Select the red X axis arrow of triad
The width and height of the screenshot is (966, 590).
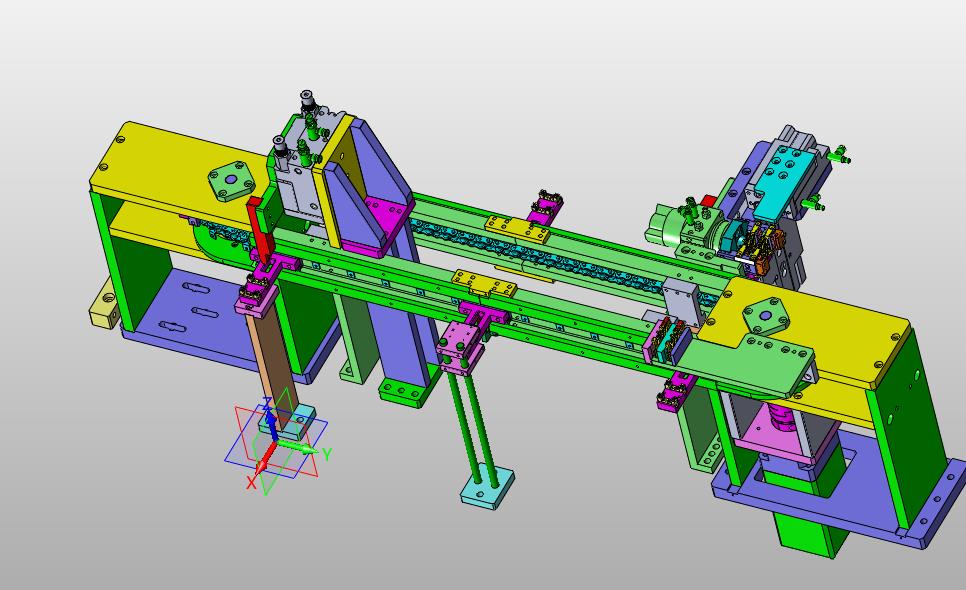[265, 460]
